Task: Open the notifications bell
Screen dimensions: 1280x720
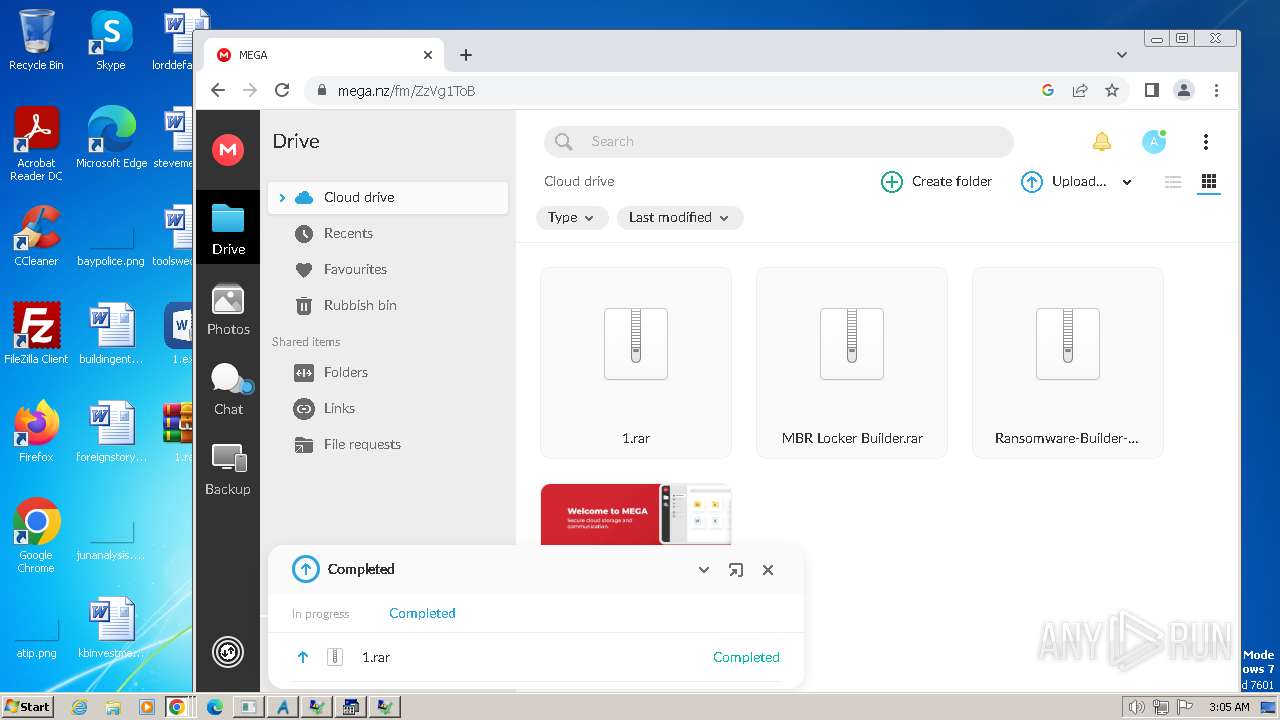Action: point(1101,142)
